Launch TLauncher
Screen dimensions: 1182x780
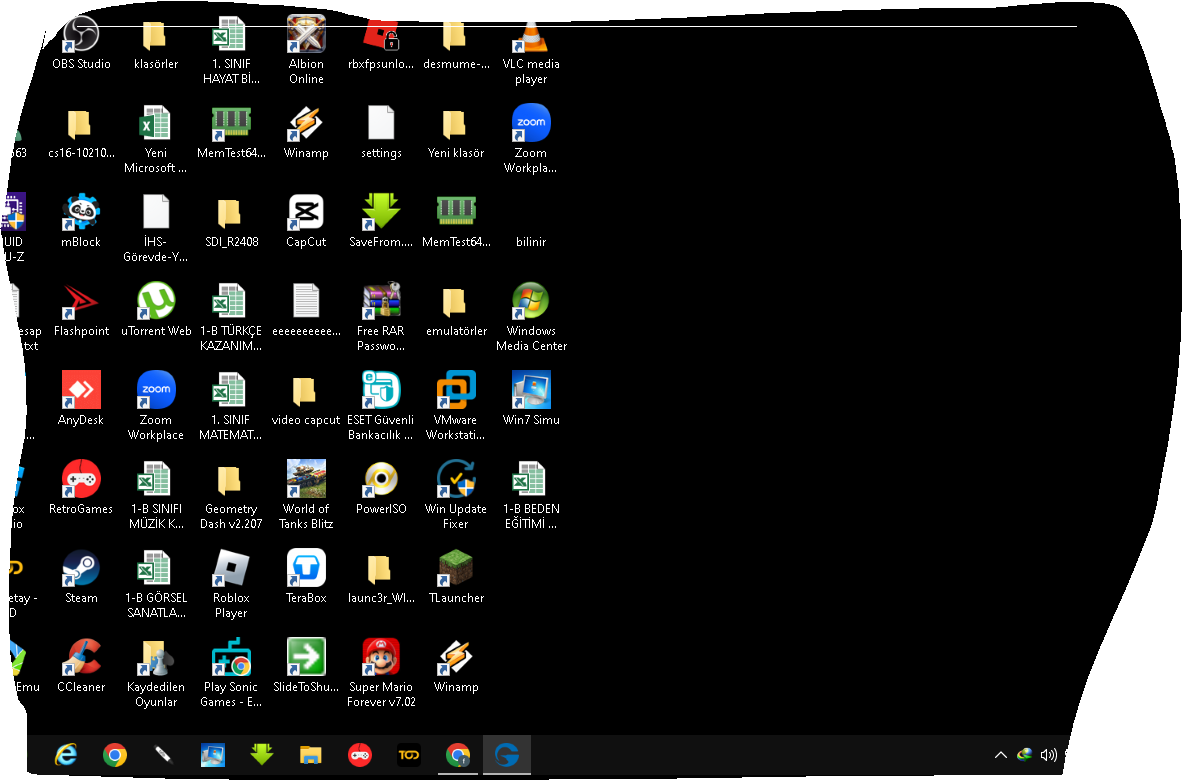pos(456,577)
